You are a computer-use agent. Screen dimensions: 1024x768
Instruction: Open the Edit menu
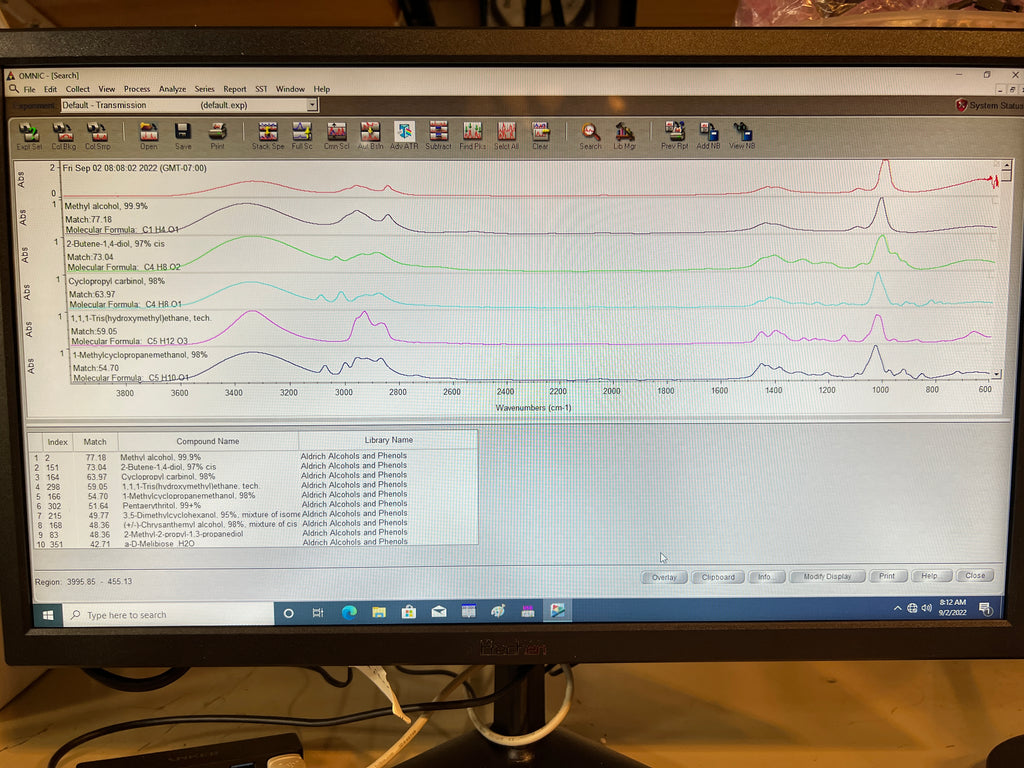[50, 89]
